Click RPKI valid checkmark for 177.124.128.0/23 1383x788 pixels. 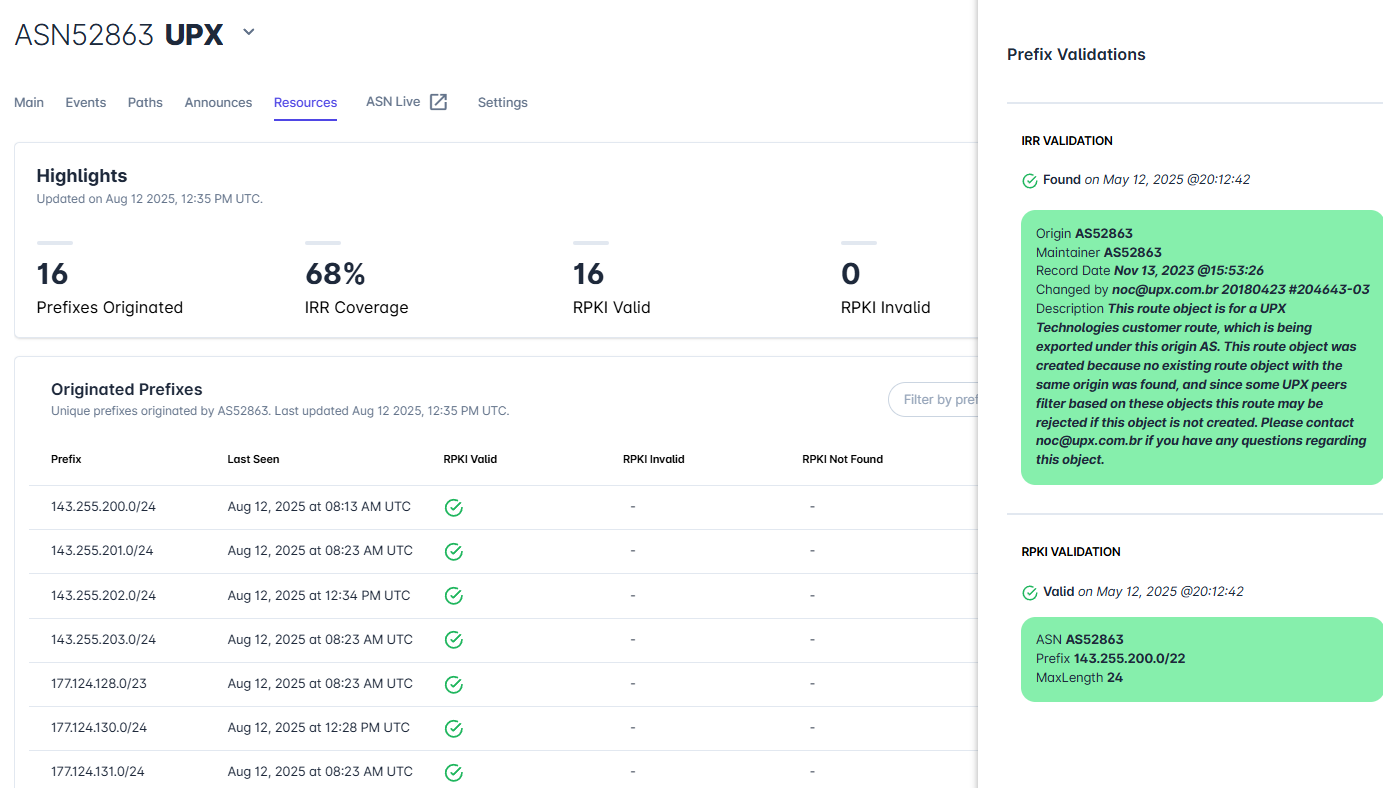[x=453, y=684]
